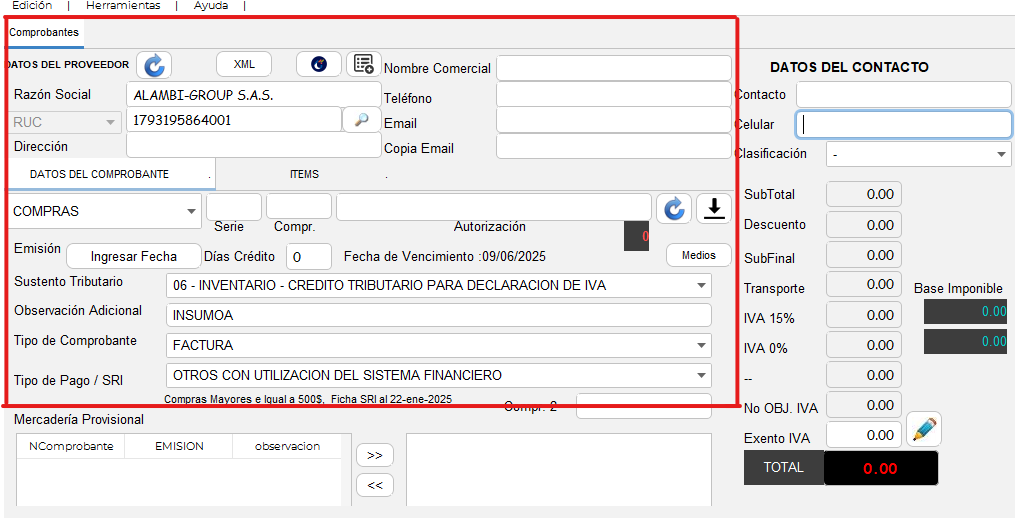Click the pencil edit icon near Exento IVA

(924, 430)
